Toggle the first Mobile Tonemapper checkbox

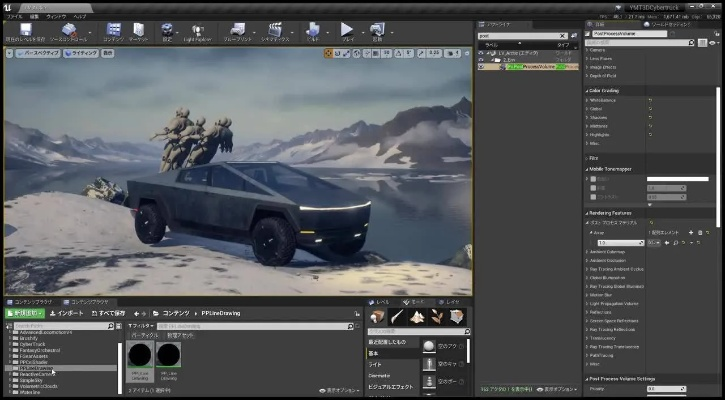[x=591, y=179]
